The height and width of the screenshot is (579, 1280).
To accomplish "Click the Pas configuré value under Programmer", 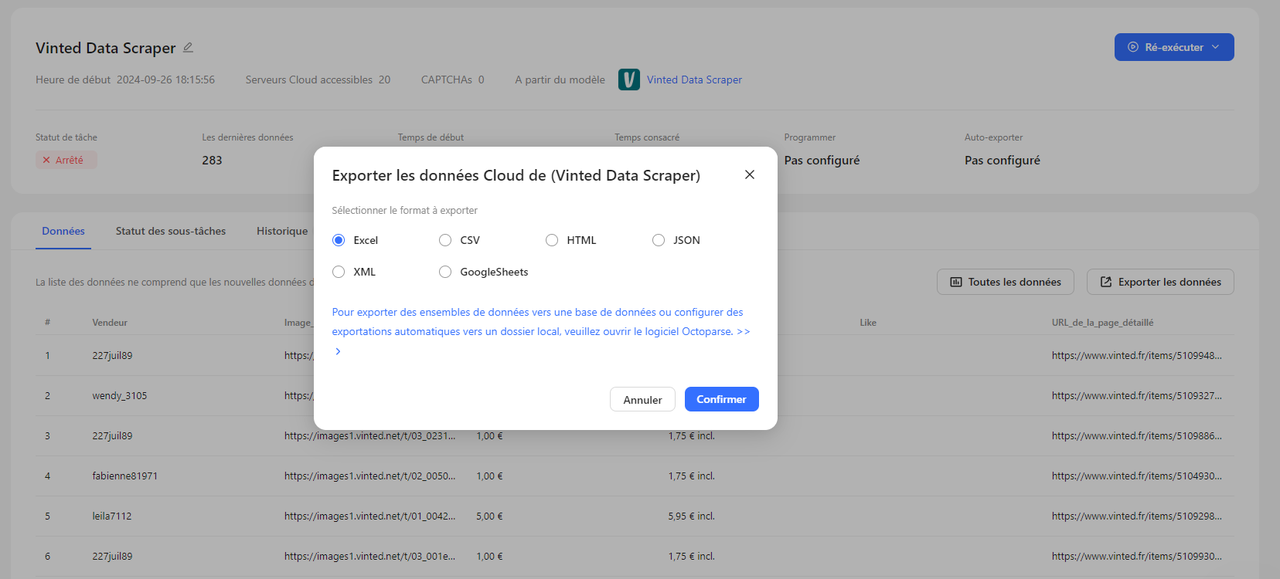I will click(822, 160).
